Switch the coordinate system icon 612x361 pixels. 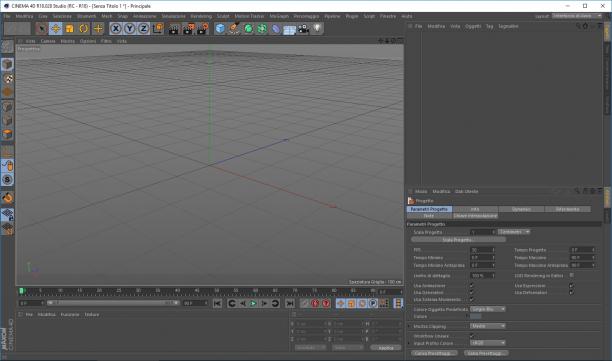[158, 28]
